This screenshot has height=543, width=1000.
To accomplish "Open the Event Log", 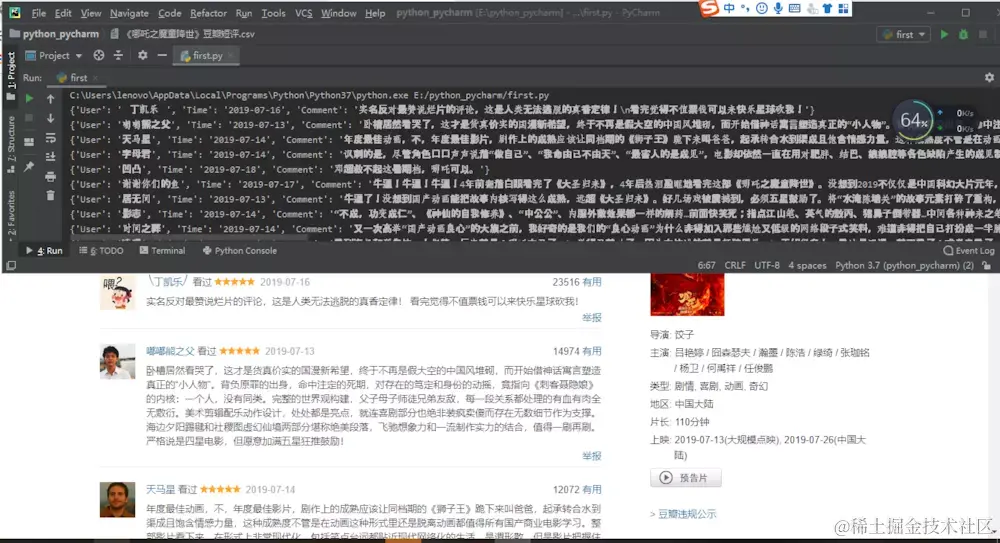I will [x=969, y=251].
